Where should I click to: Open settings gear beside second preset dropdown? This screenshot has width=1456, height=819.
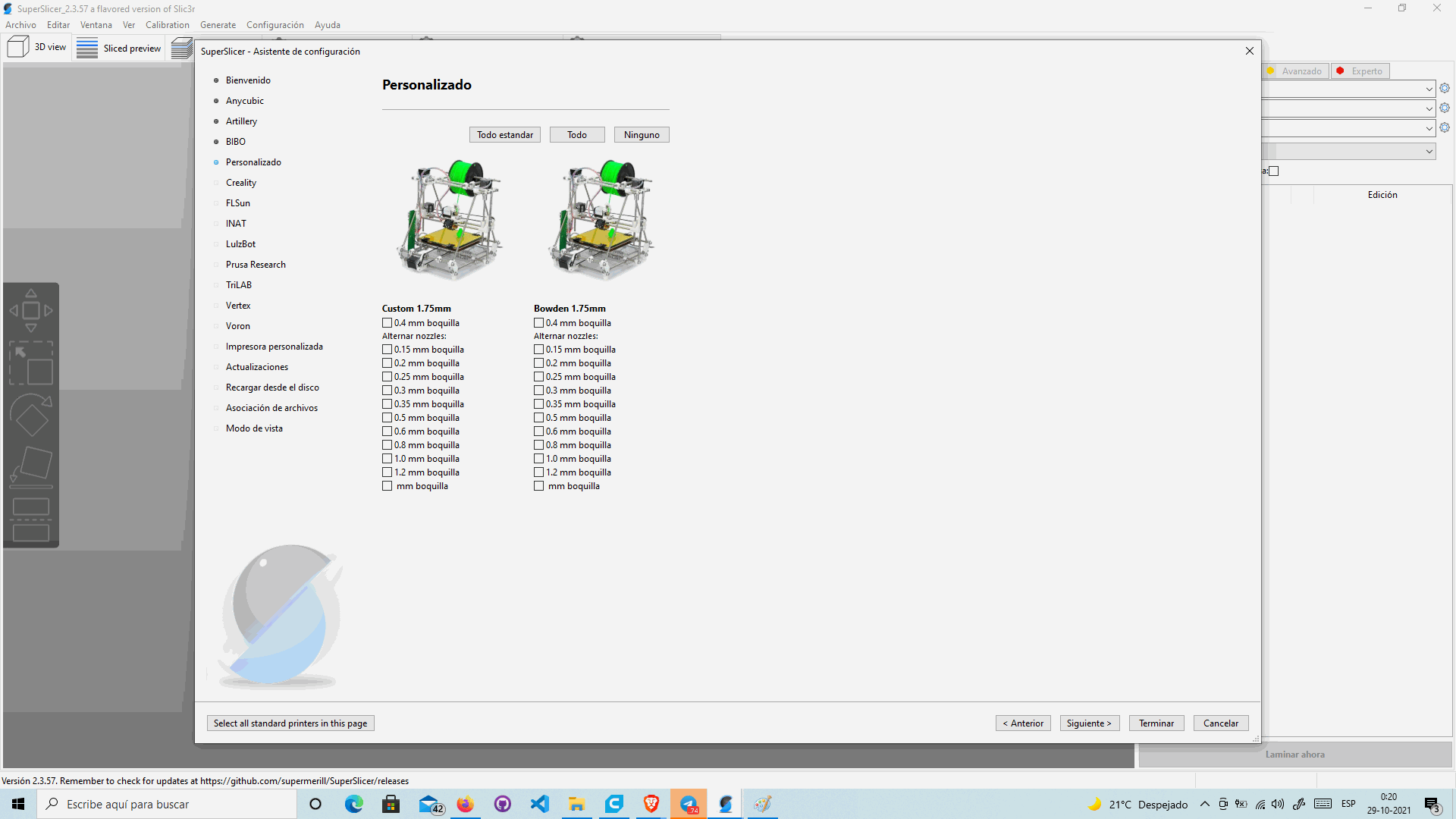point(1445,108)
